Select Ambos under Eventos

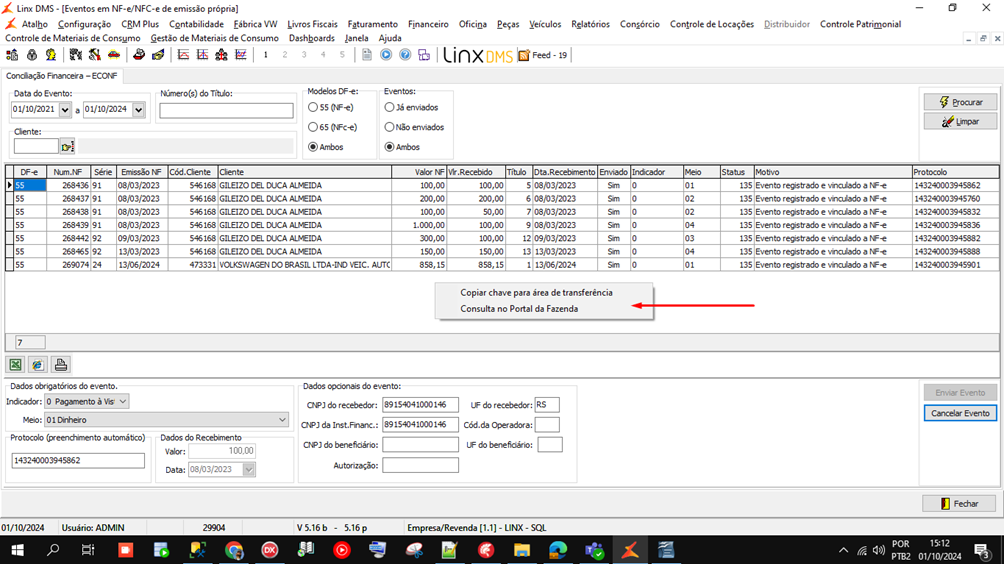(x=389, y=147)
